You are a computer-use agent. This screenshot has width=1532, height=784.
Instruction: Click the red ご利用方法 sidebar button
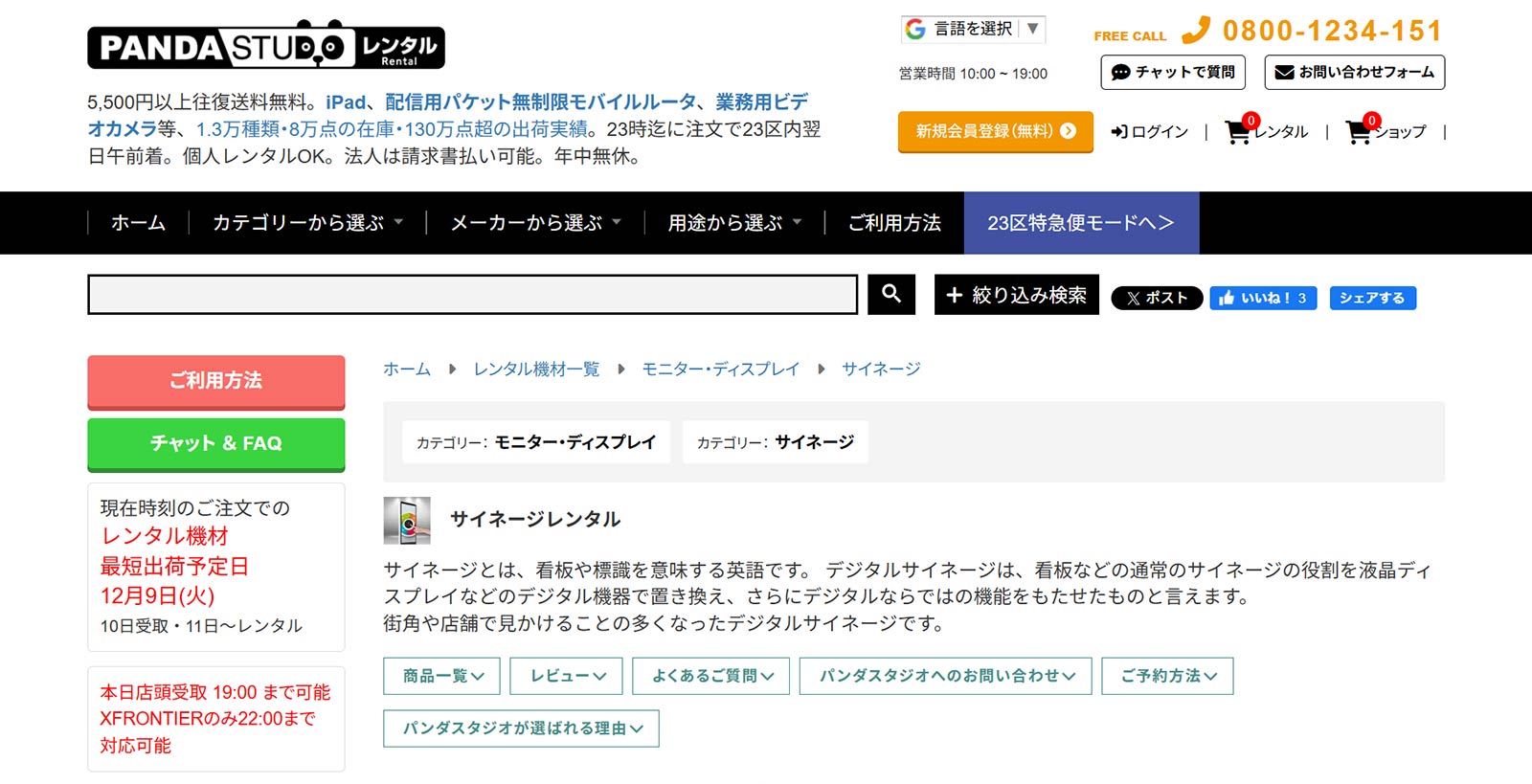tap(216, 381)
